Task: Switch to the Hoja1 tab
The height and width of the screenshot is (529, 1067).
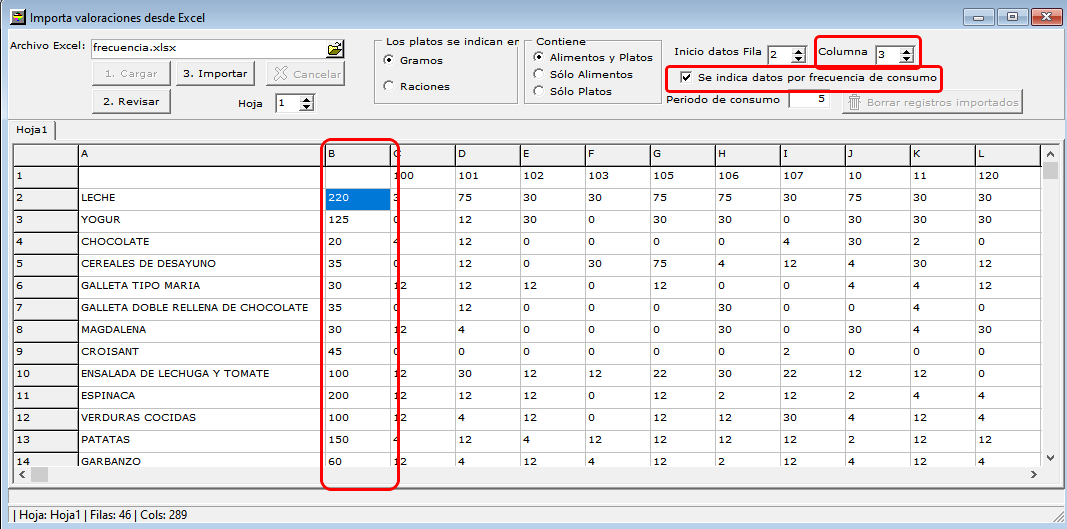Action: (32, 129)
